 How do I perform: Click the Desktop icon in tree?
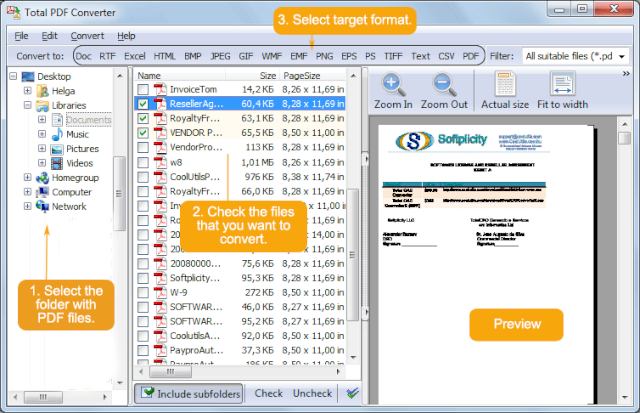click(28, 76)
